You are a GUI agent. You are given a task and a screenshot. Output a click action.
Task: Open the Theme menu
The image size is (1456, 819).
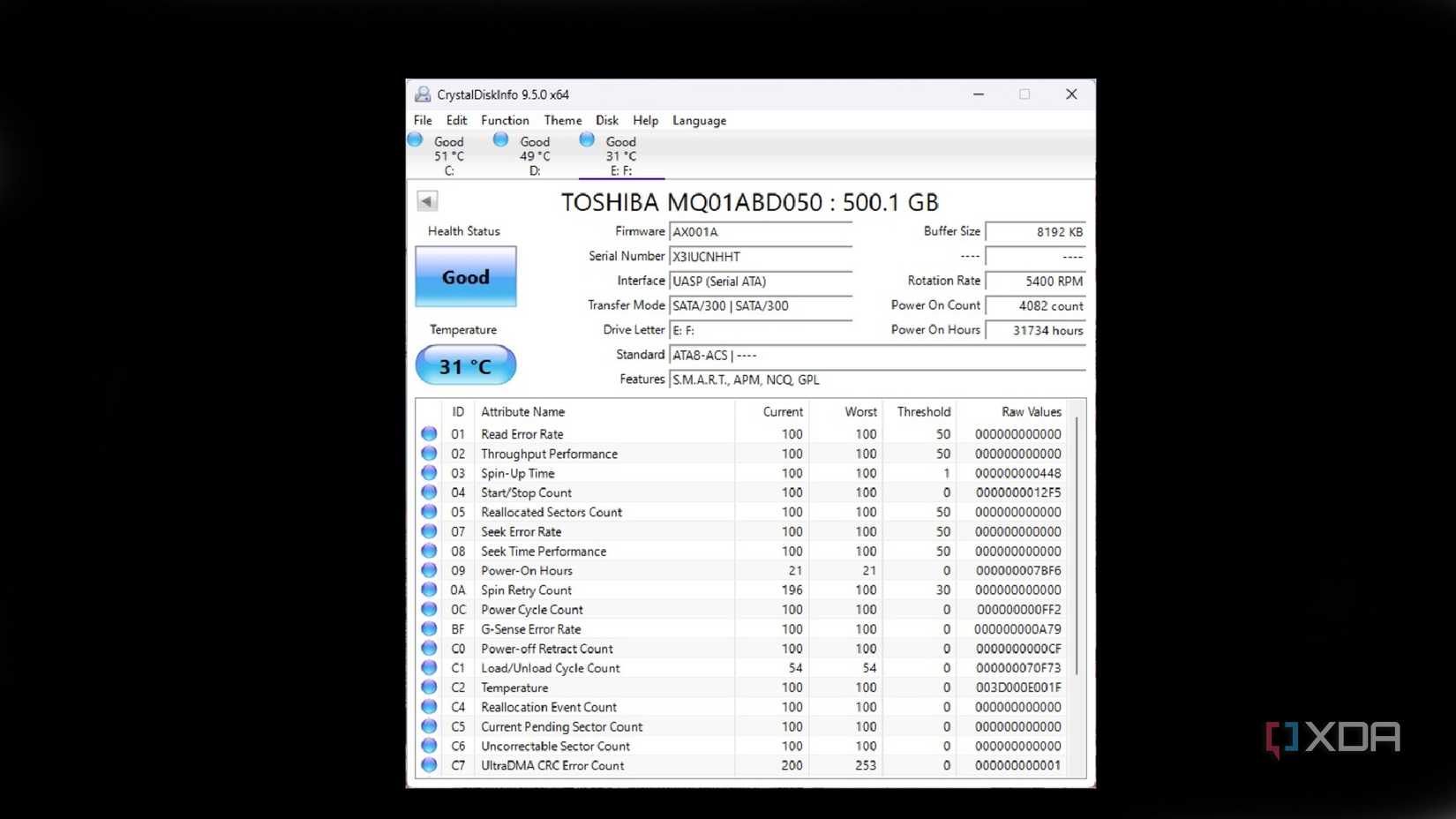562,120
